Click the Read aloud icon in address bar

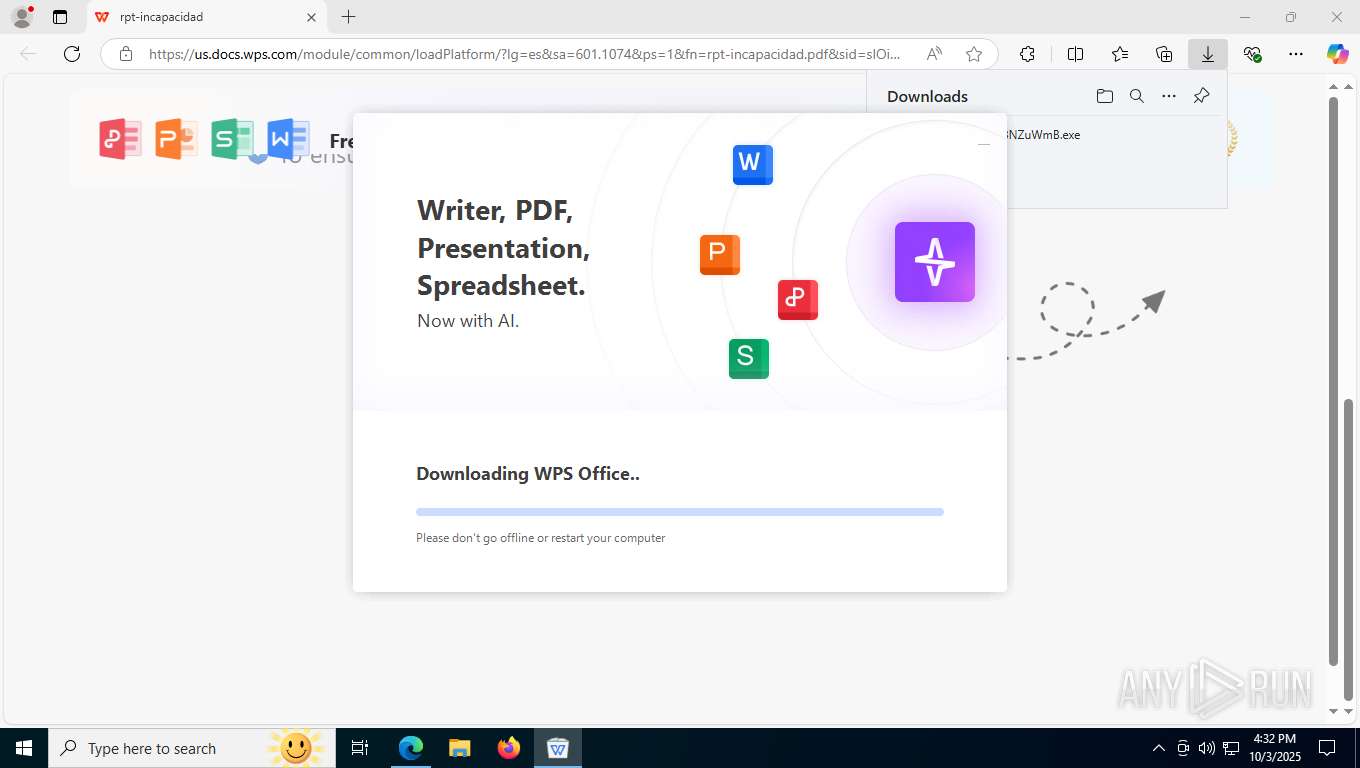pyautogui.click(x=933, y=54)
